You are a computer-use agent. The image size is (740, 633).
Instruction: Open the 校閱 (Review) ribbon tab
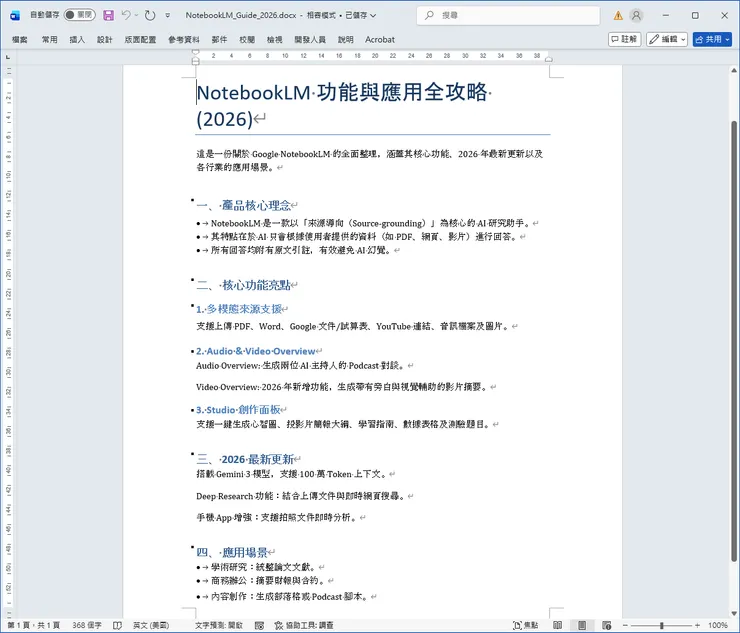(x=247, y=40)
